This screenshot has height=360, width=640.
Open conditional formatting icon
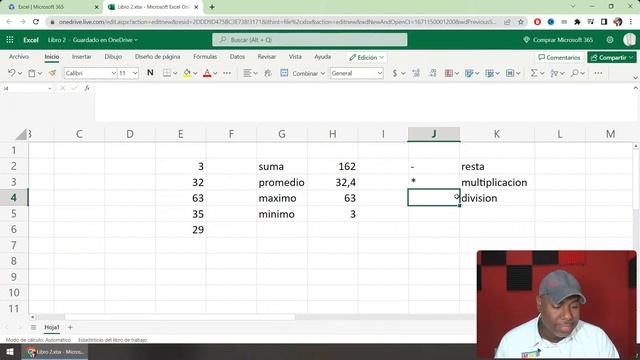pos(449,73)
